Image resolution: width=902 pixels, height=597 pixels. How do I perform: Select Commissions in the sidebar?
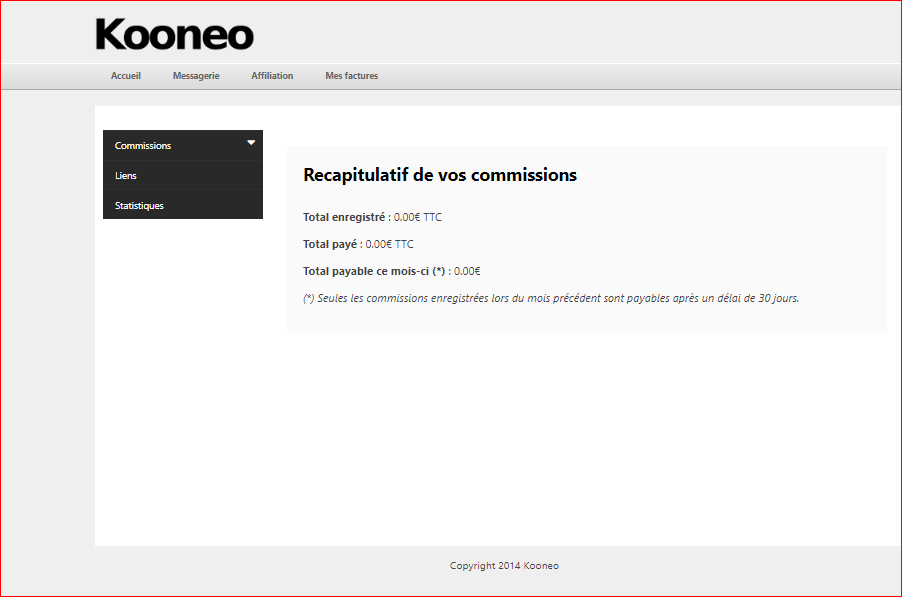pos(143,146)
